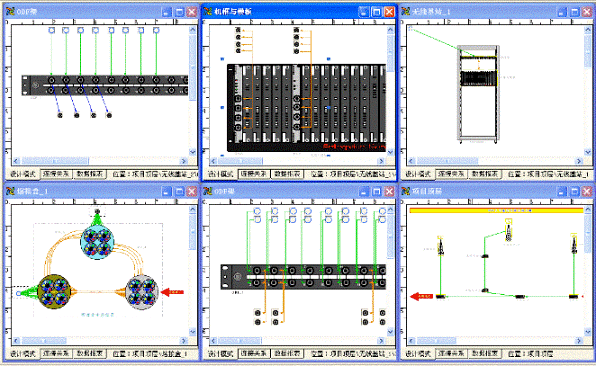Select the cyan fiber tube in 熔接盒_1 window
The image size is (596, 366).
[97, 243]
